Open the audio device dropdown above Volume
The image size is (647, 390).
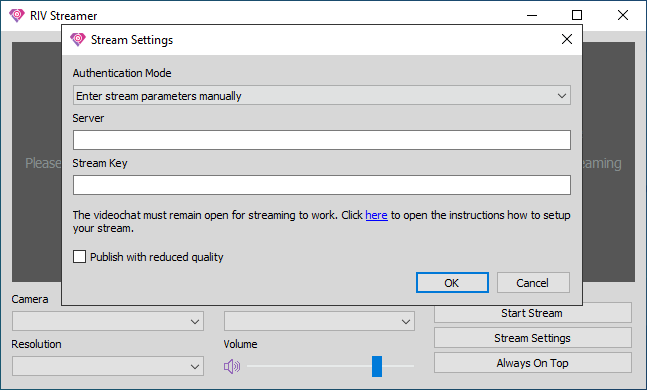(x=319, y=321)
